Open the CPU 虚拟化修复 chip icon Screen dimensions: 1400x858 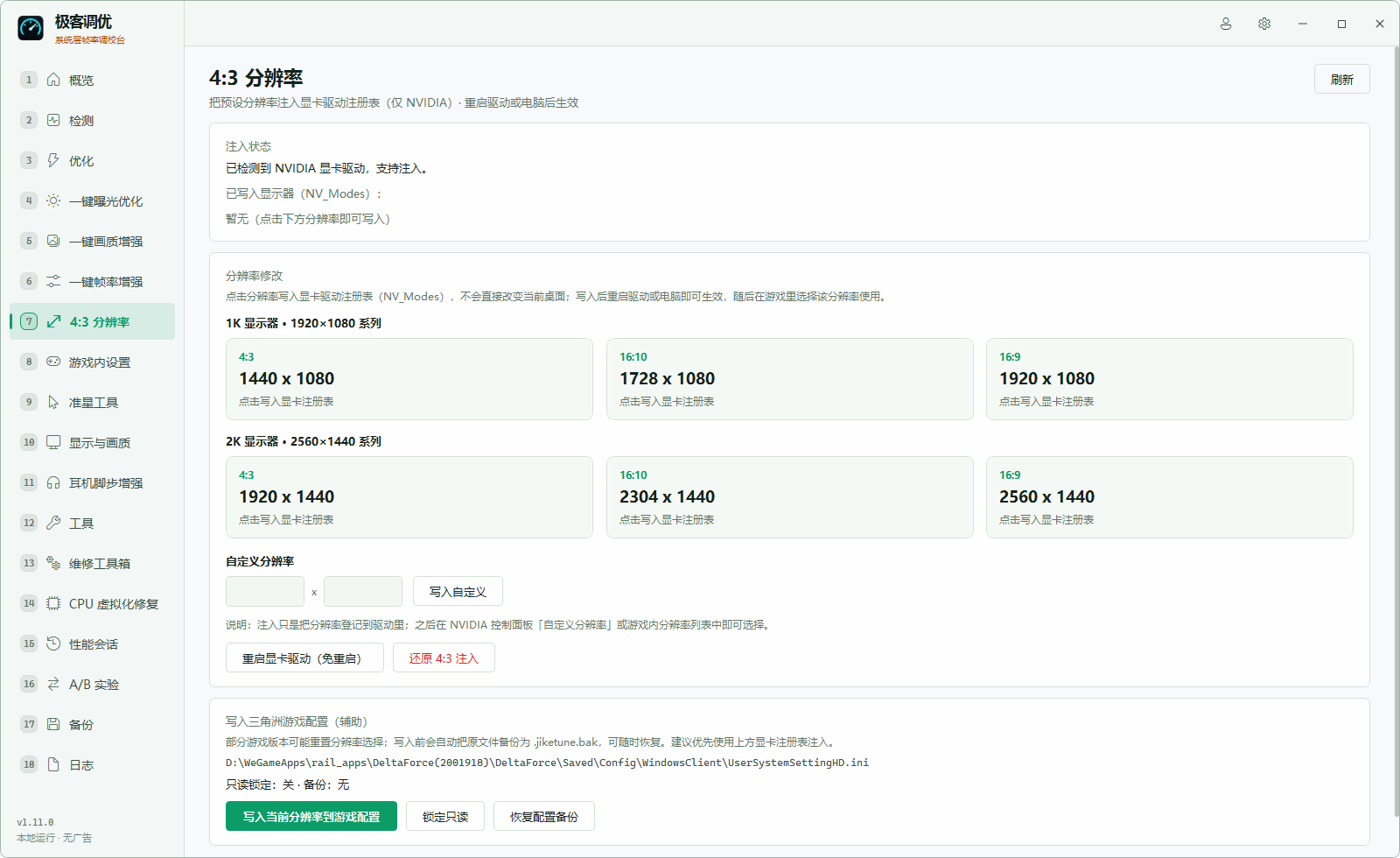coord(53,603)
